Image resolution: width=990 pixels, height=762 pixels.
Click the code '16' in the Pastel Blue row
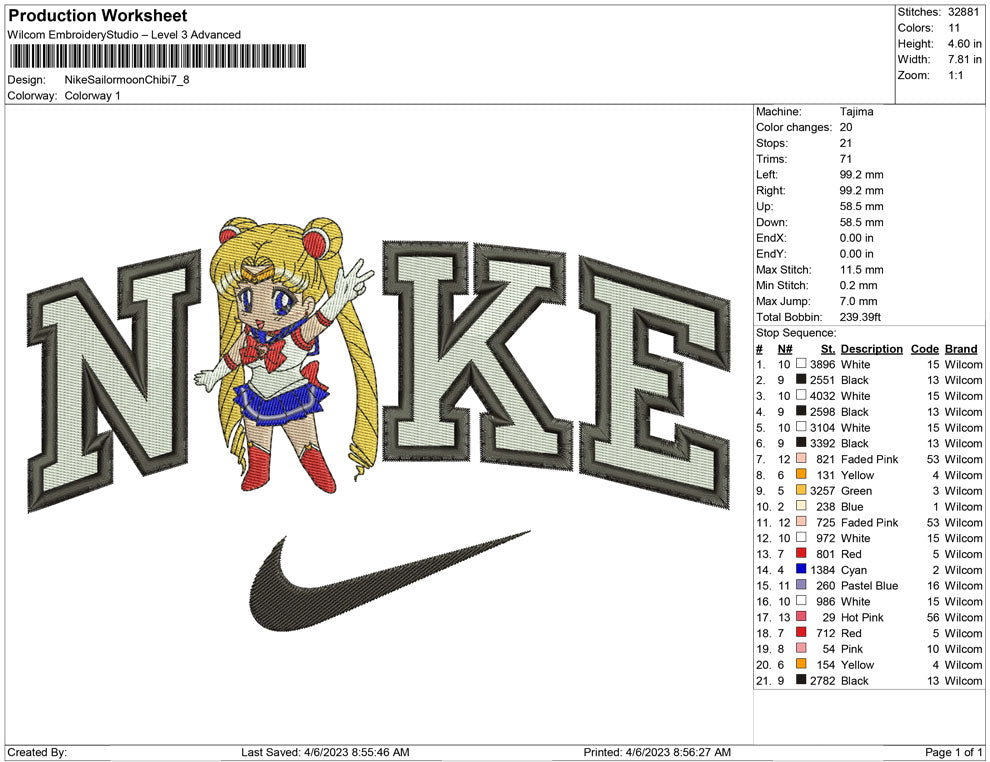point(933,585)
